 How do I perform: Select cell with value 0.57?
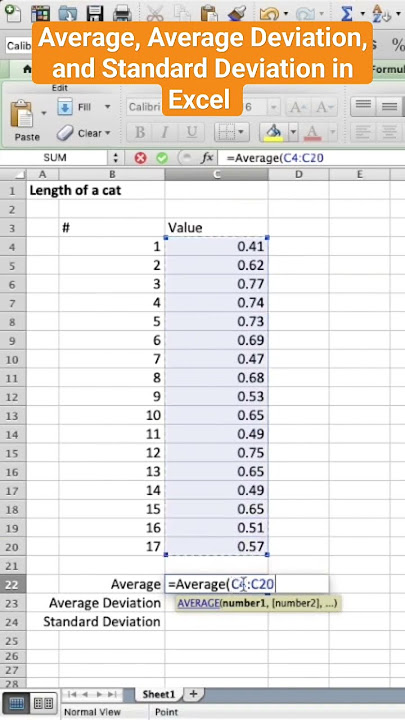pyautogui.click(x=217, y=546)
